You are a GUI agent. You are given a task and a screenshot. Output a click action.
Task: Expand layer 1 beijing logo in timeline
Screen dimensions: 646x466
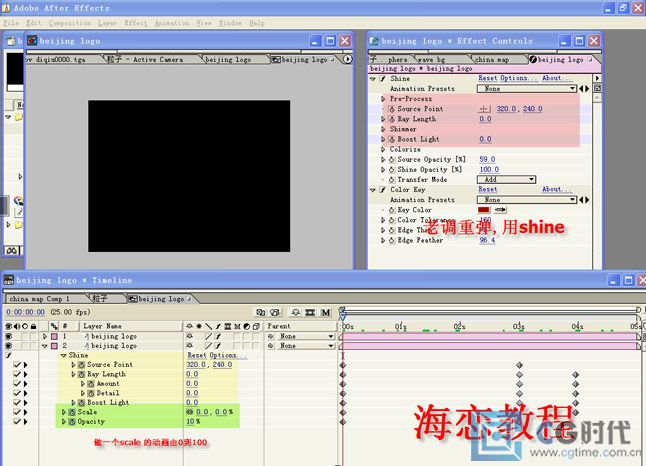(x=45, y=336)
